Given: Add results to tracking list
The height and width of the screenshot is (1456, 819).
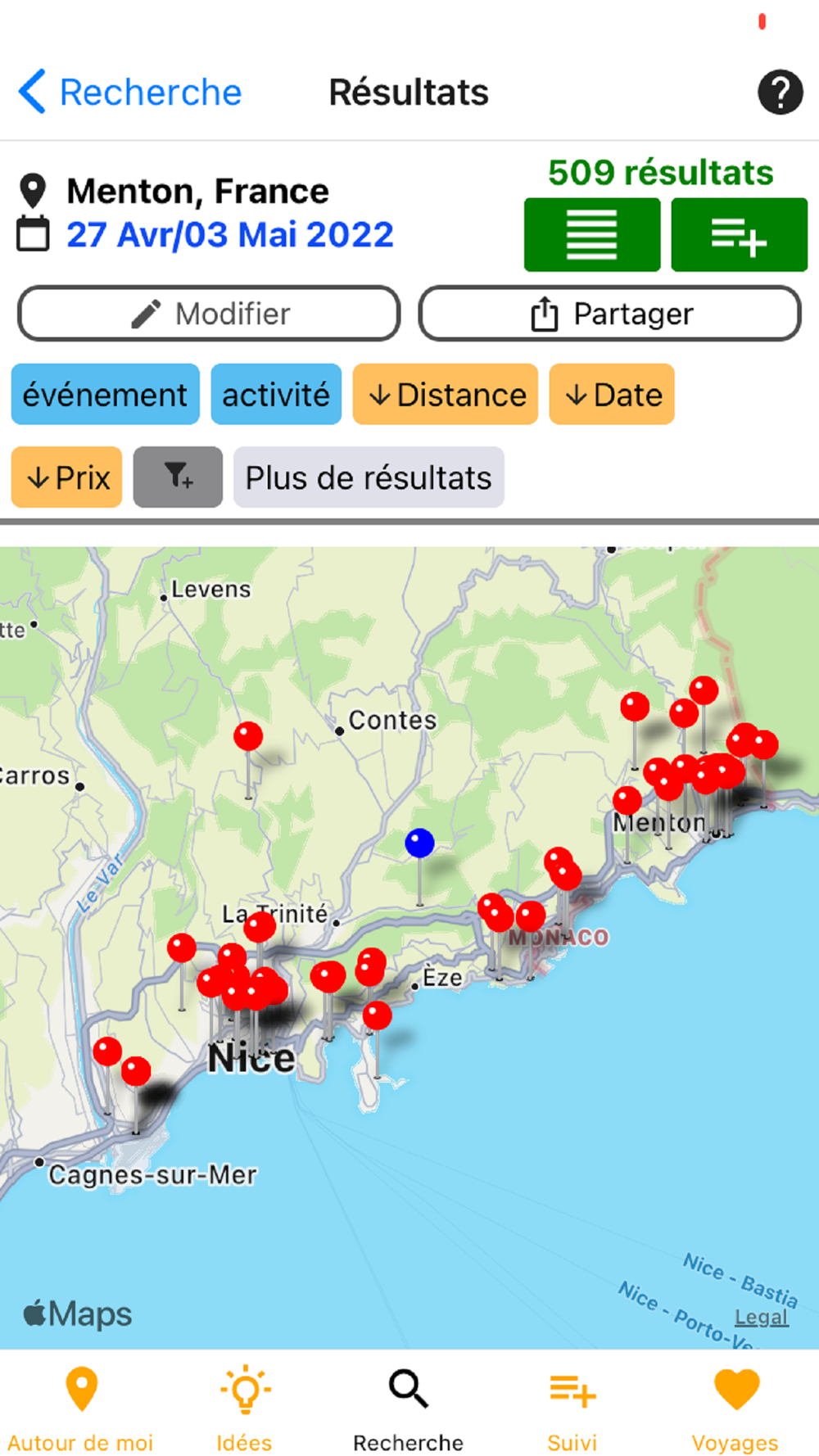Looking at the screenshot, I should coord(740,234).
